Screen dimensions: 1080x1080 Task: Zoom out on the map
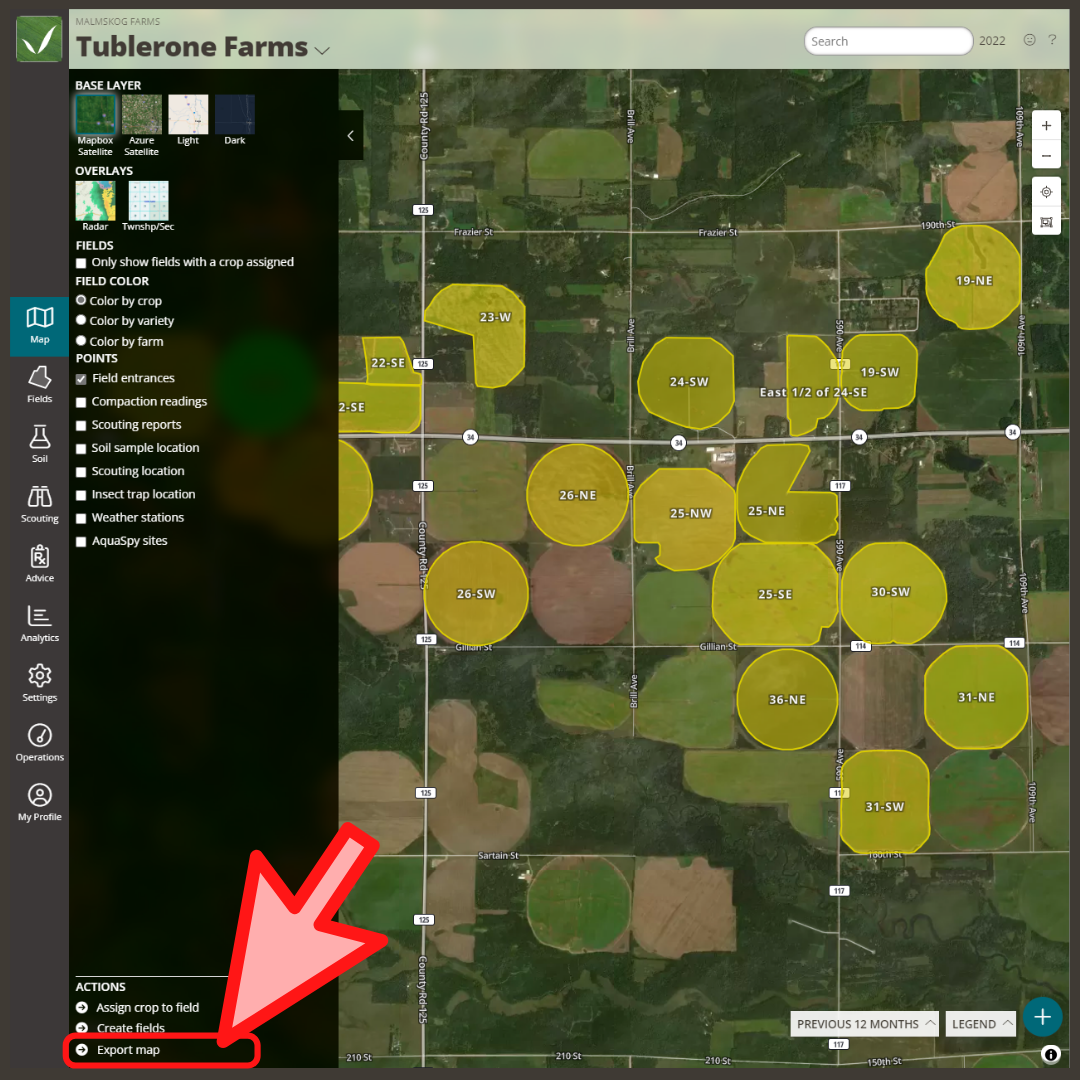coord(1046,155)
